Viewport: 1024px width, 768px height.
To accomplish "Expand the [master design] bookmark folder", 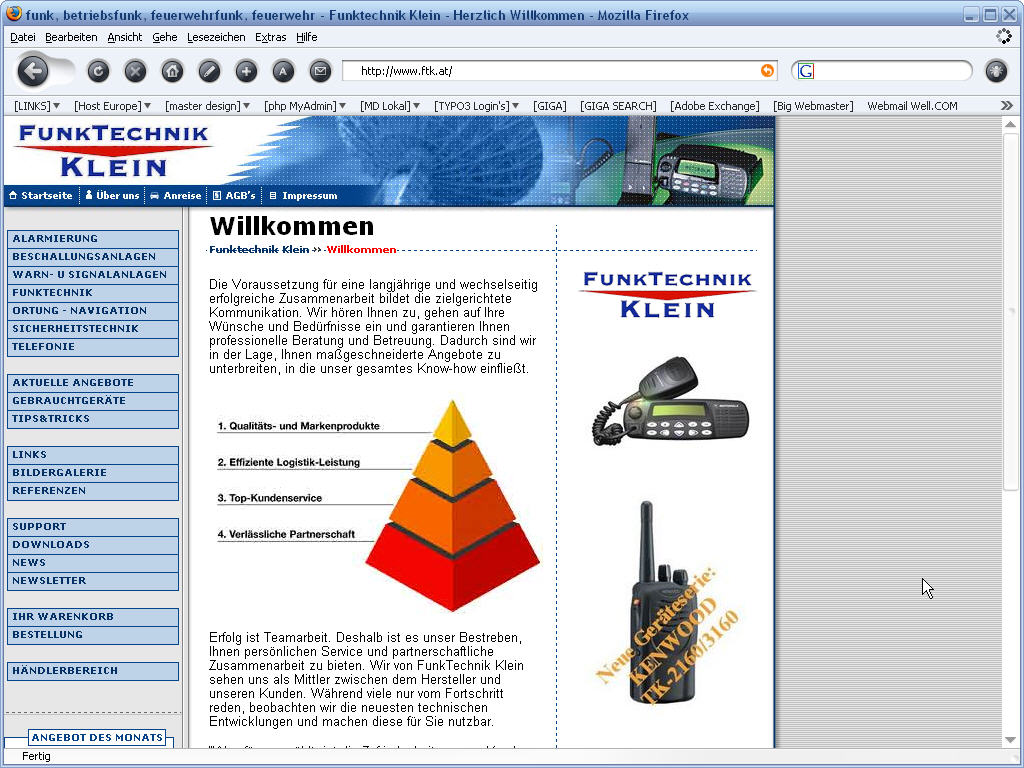I will [207, 106].
